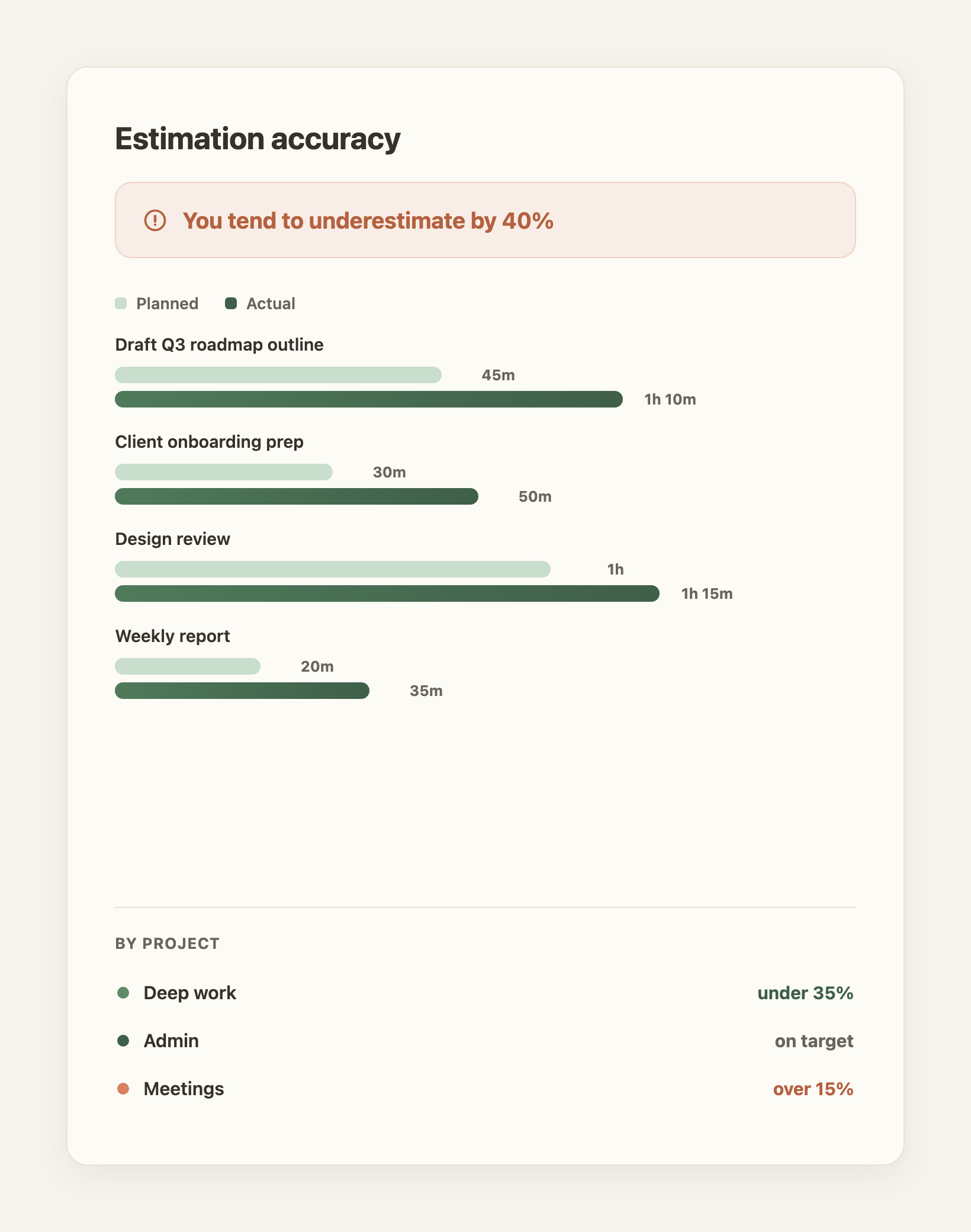Click the Deep work project dot
The image size is (971, 1232).
123,993
